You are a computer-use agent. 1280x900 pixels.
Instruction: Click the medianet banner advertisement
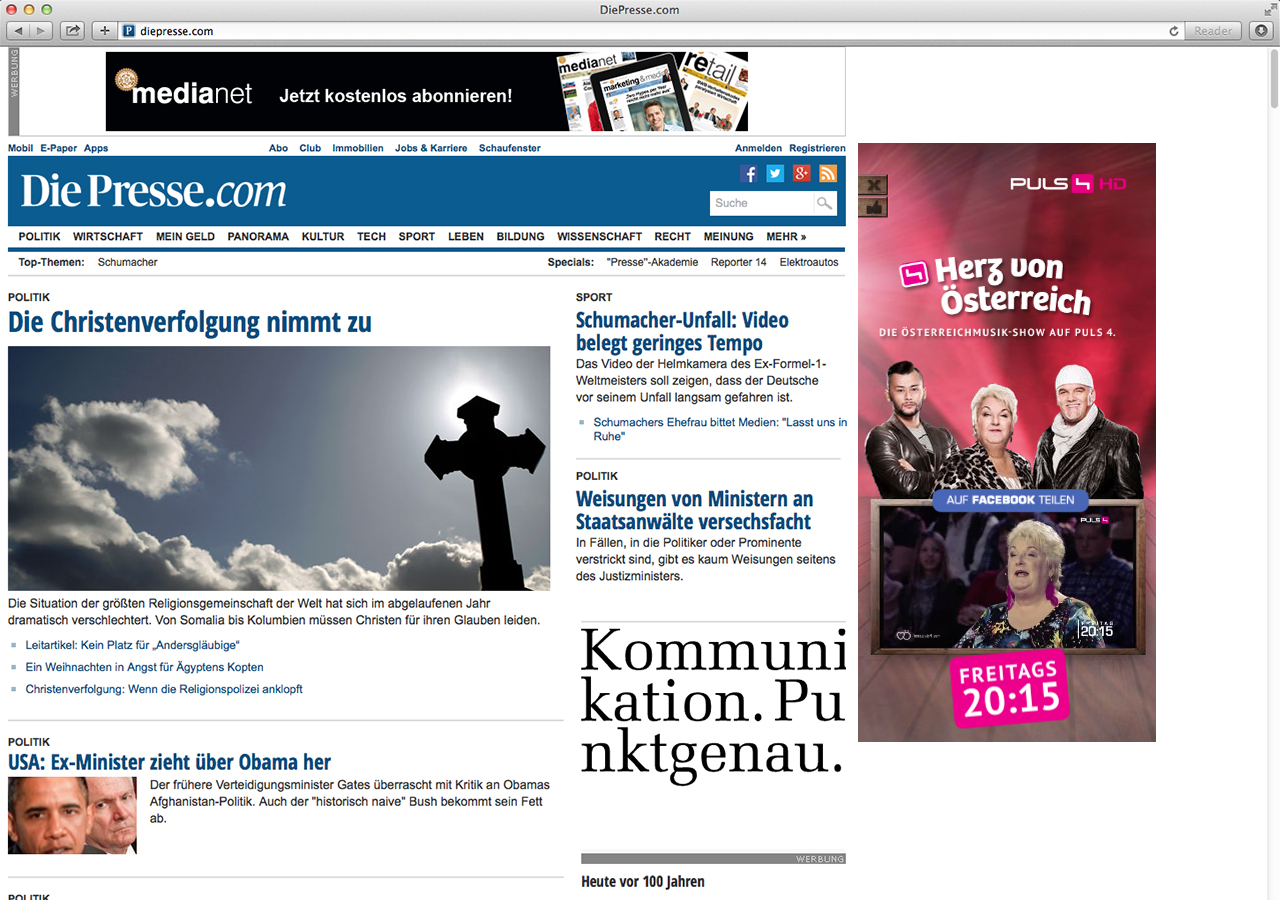pyautogui.click(x=427, y=92)
